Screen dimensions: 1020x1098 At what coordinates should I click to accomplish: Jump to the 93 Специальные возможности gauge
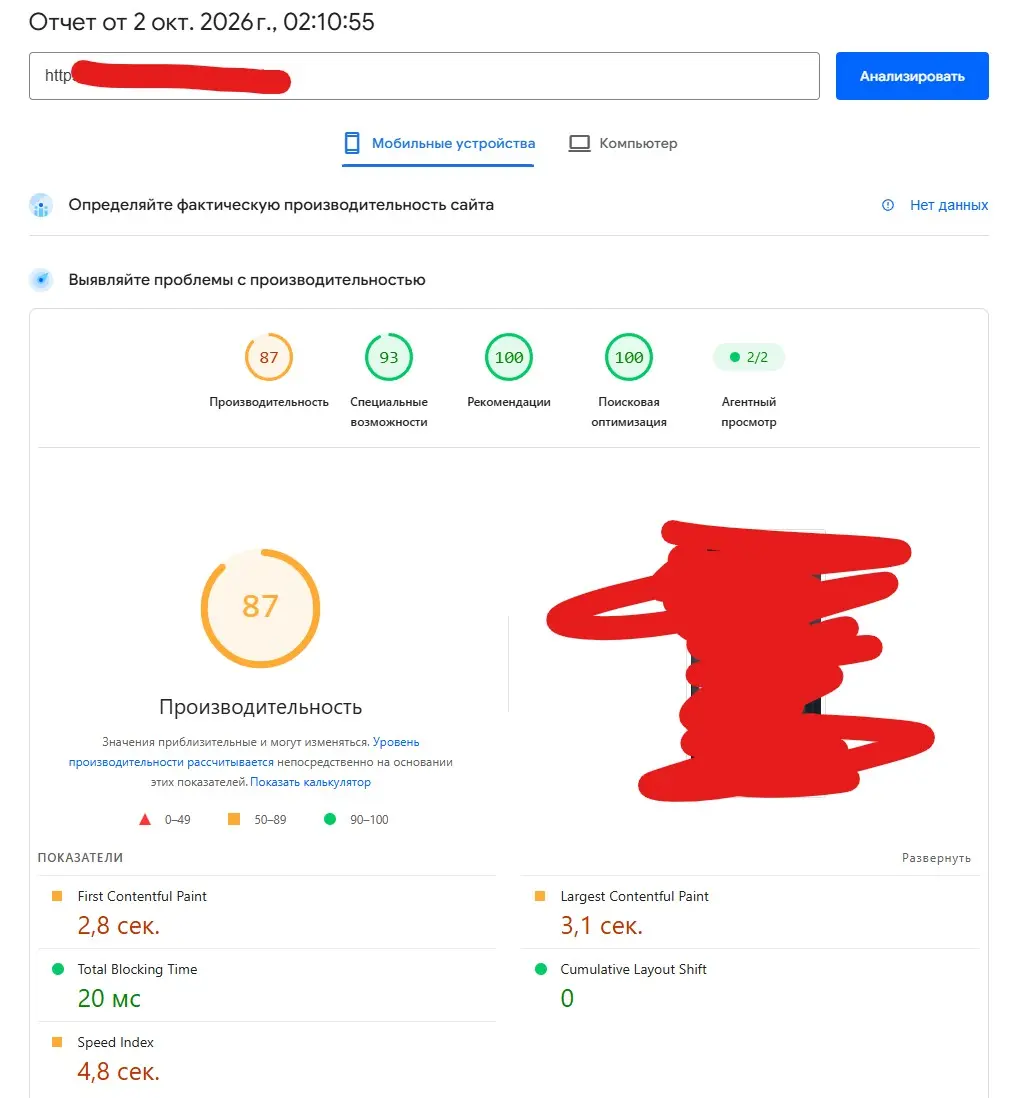[389, 357]
